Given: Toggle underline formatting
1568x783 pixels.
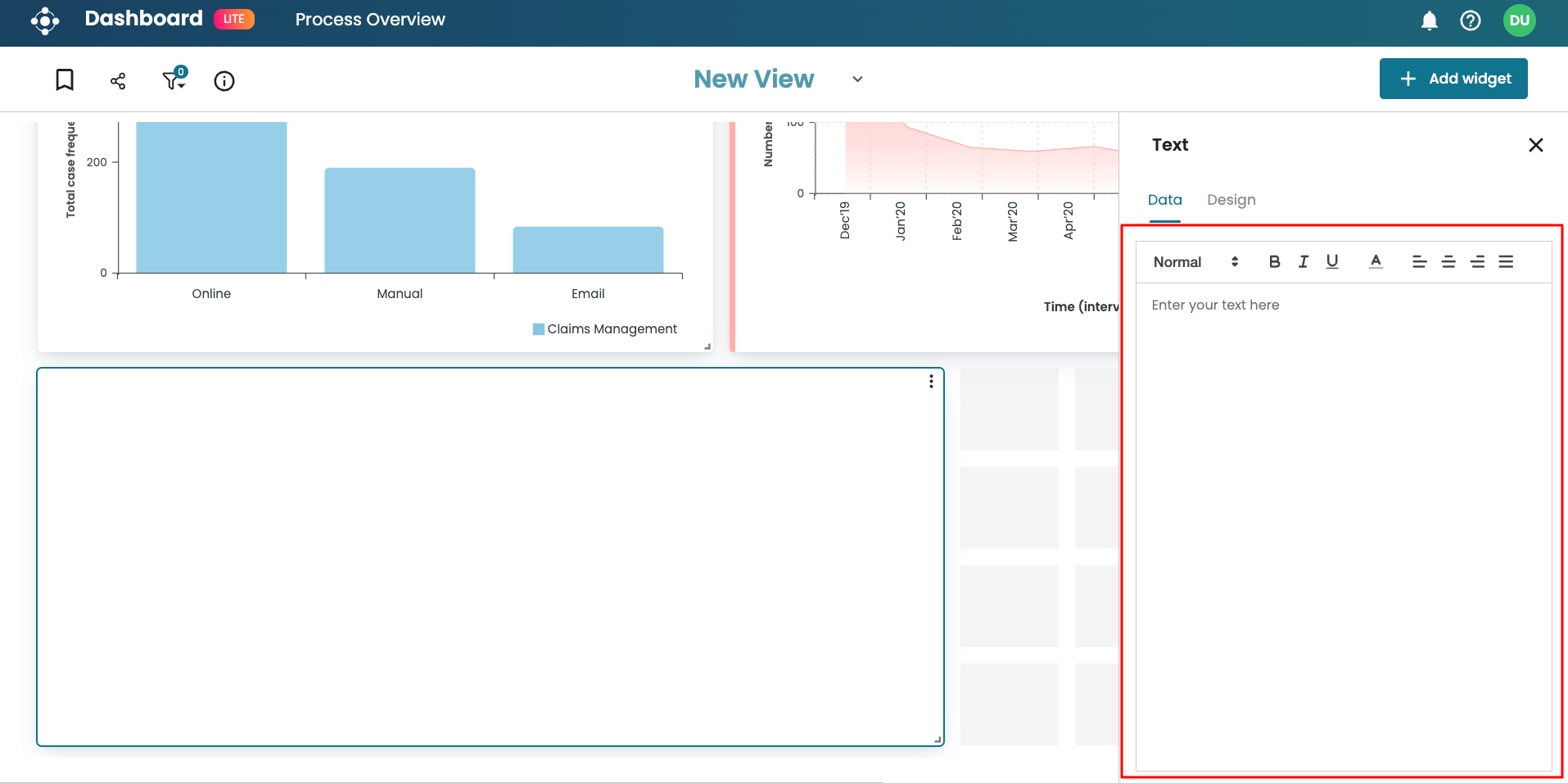Looking at the screenshot, I should (1332, 262).
